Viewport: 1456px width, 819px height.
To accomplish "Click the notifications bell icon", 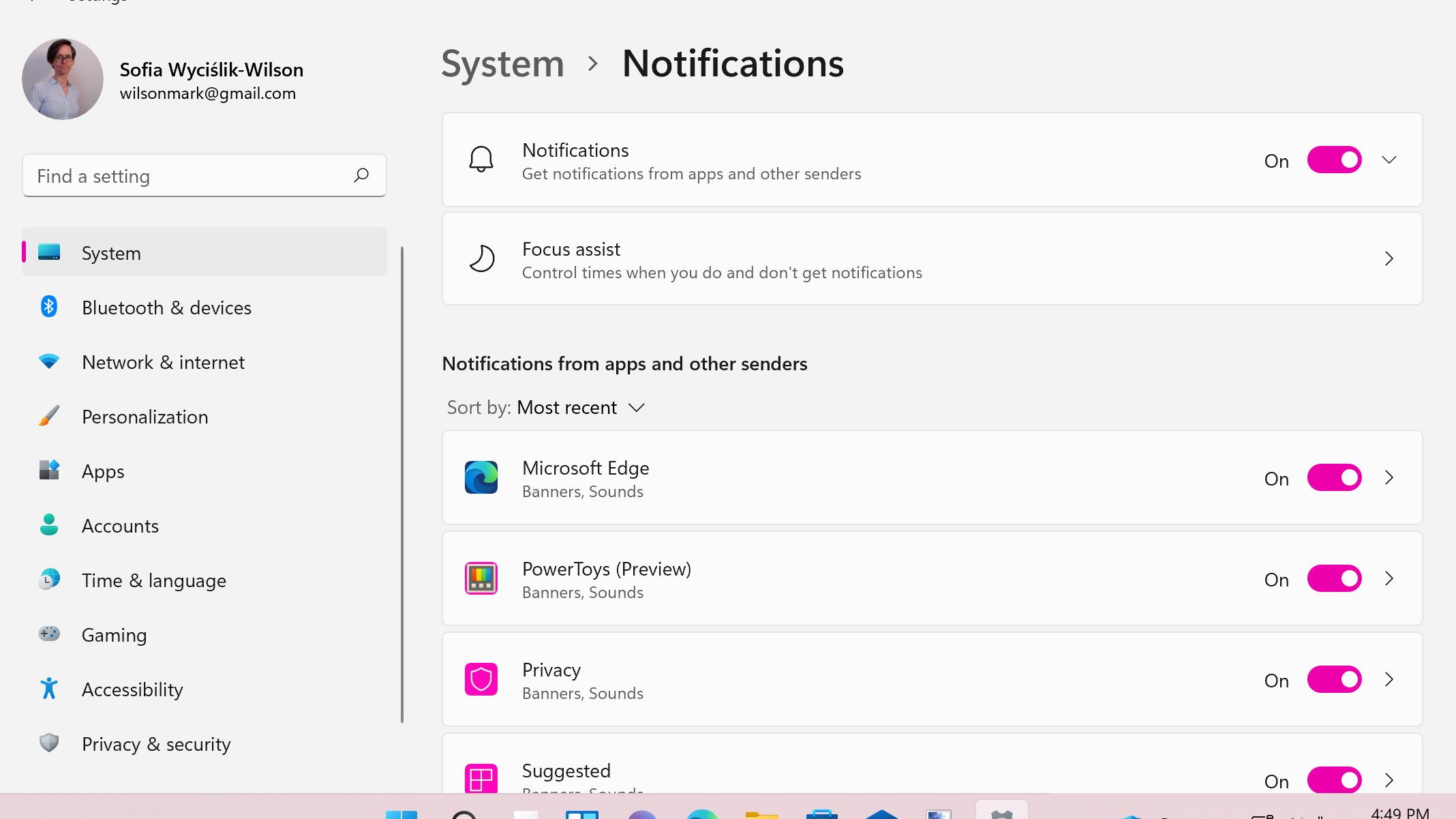I will coord(481,160).
